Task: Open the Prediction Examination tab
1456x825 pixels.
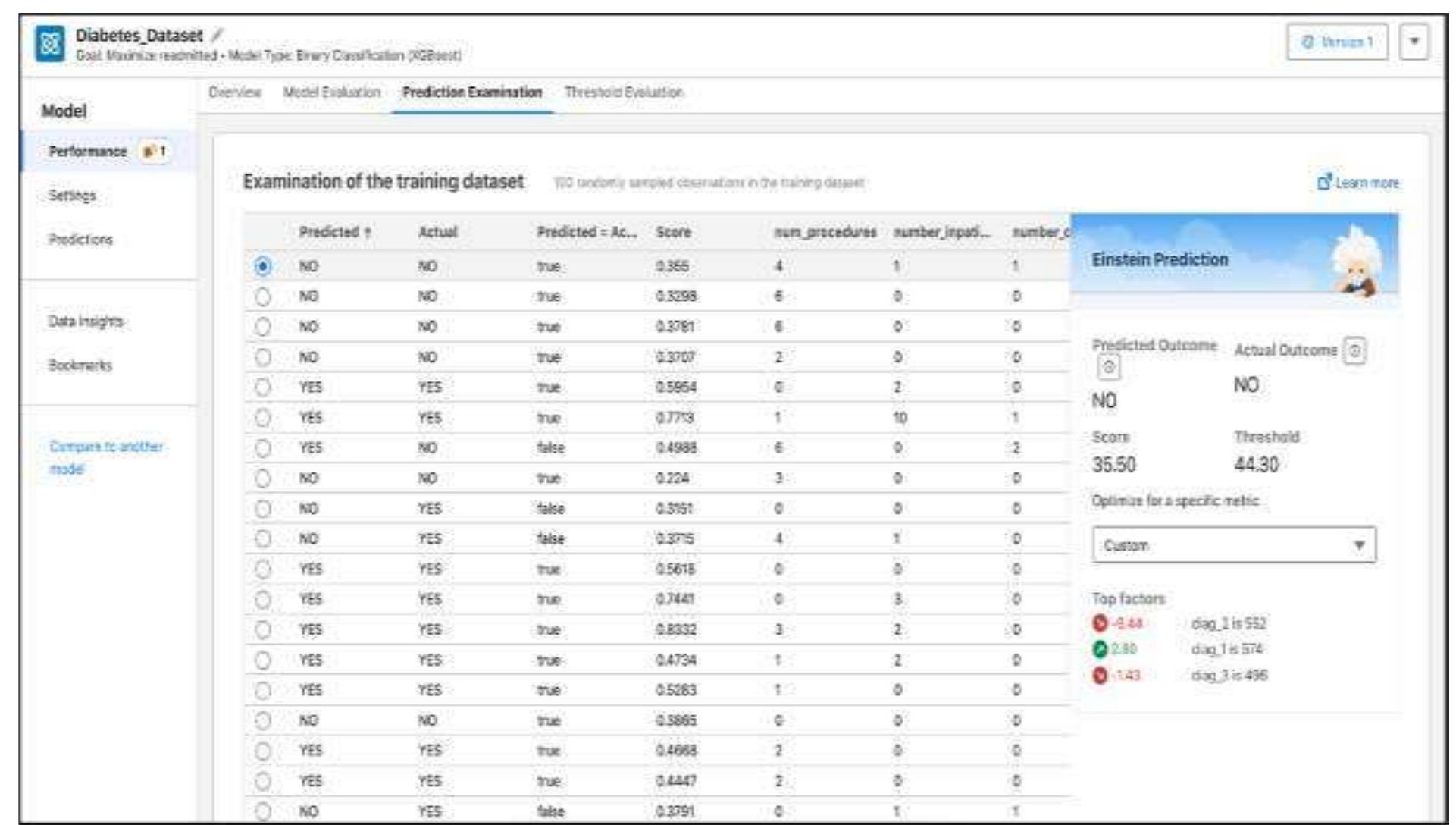Action: (x=472, y=93)
